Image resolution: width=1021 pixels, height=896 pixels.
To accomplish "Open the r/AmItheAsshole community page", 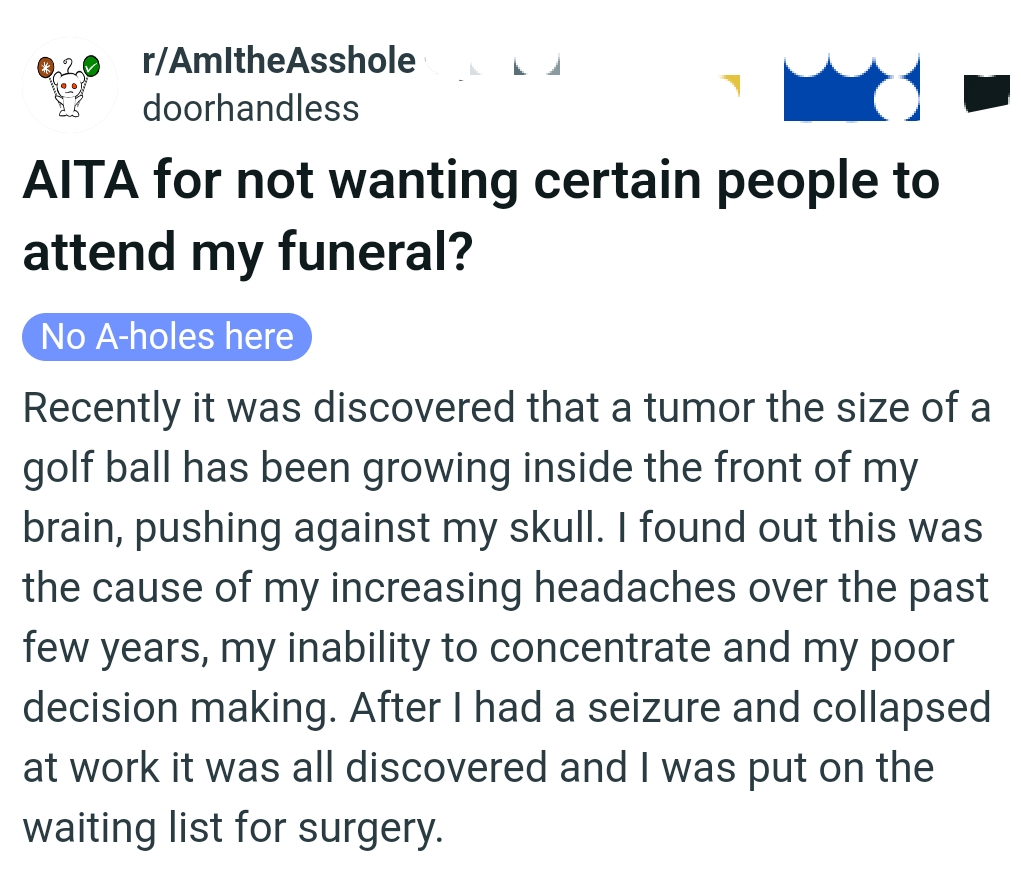I will [277, 60].
